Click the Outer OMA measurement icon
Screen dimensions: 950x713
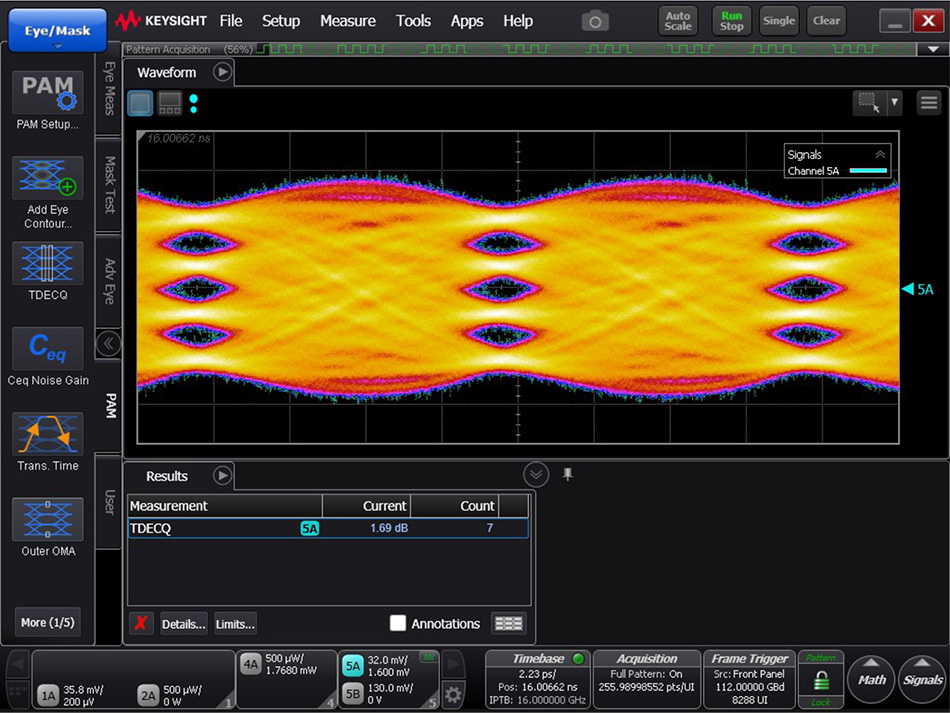(x=47, y=520)
